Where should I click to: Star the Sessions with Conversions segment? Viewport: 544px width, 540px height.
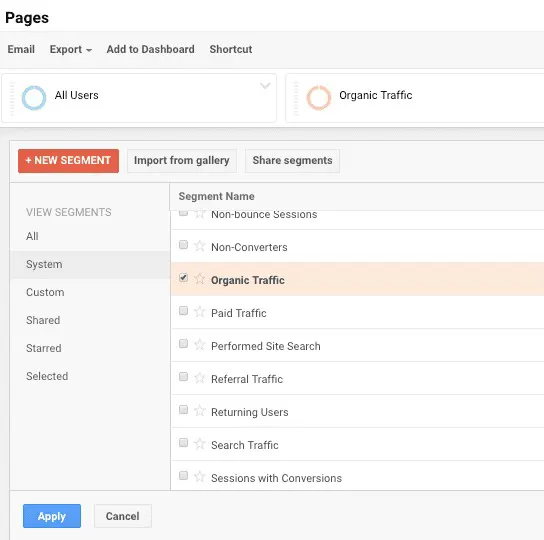pyautogui.click(x=199, y=476)
